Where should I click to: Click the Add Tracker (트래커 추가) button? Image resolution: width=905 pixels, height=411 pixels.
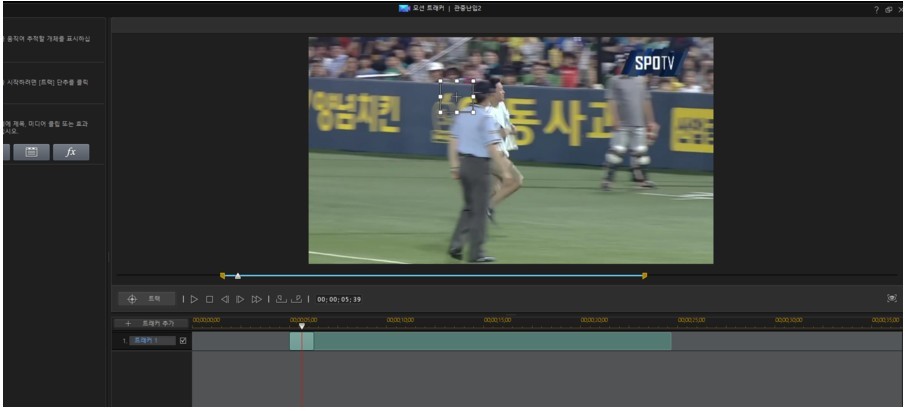coord(150,323)
